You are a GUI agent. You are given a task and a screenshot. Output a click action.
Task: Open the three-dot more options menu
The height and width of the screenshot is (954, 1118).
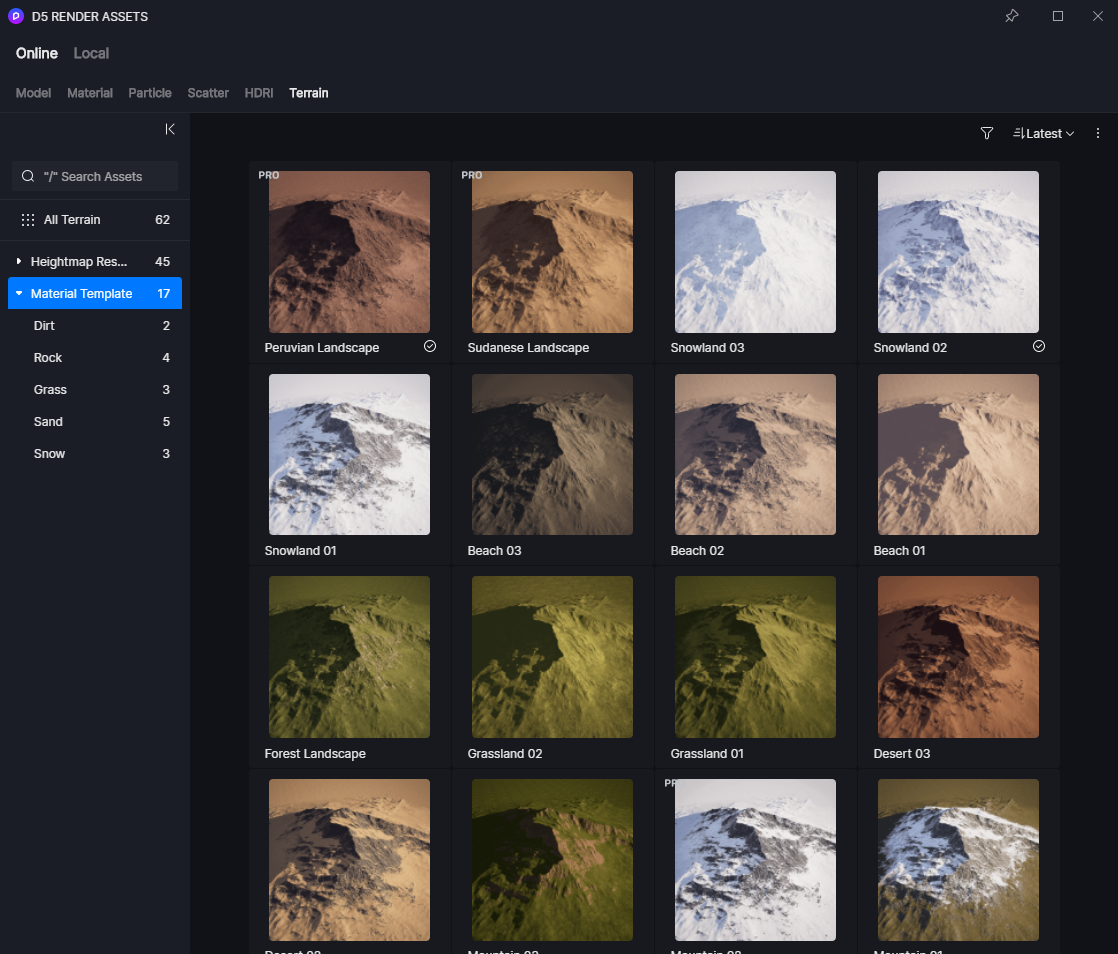1098,133
